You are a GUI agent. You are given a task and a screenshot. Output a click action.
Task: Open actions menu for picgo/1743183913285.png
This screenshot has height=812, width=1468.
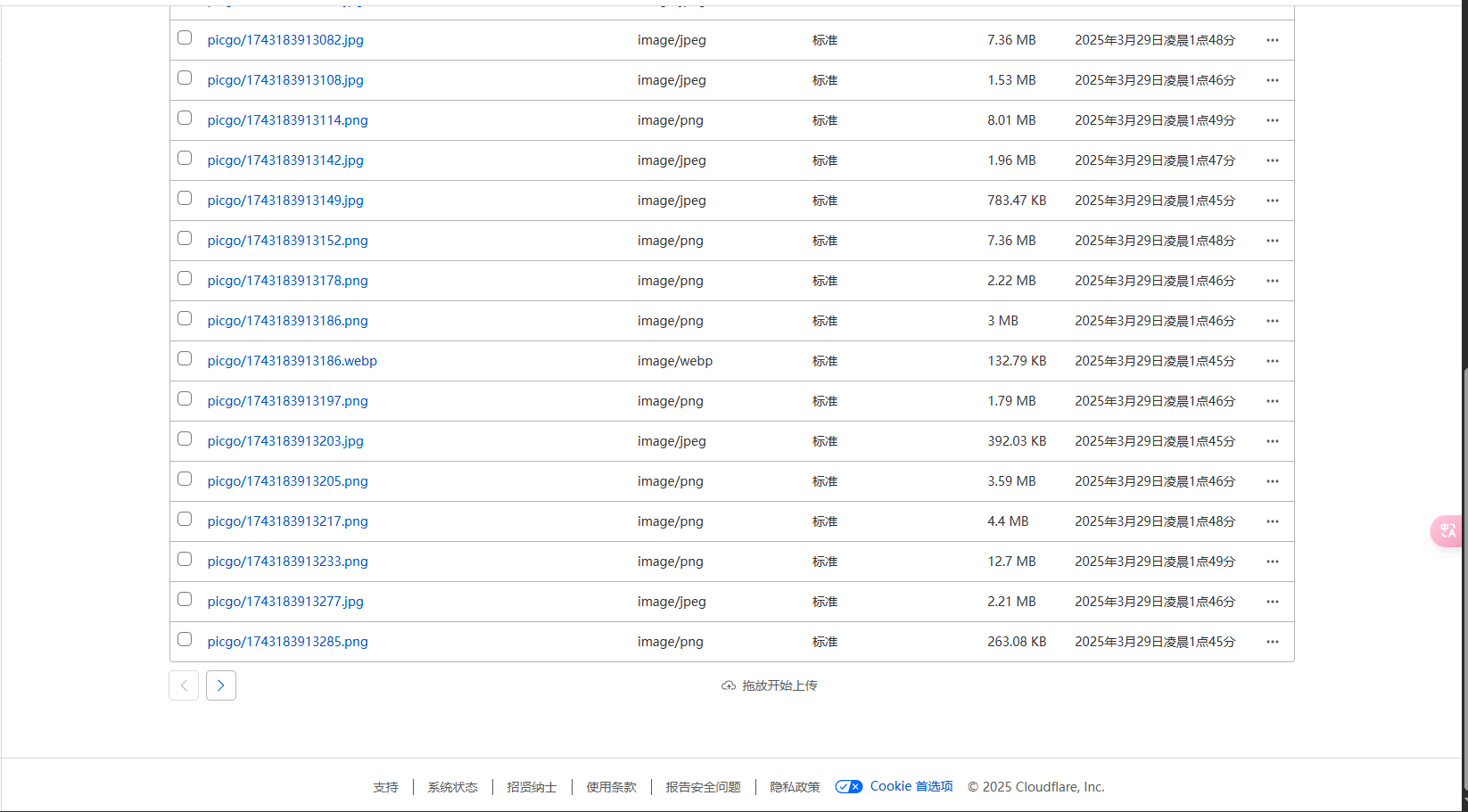pos(1272,642)
